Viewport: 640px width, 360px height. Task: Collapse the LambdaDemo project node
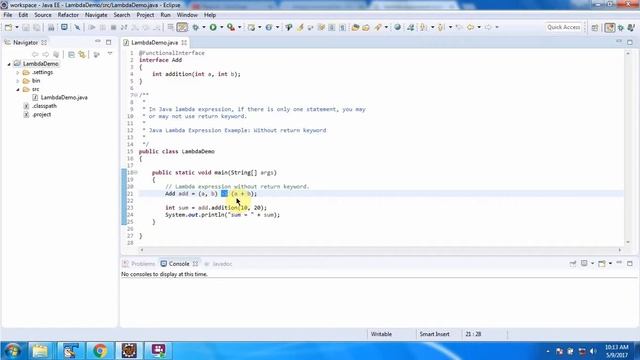point(9,64)
